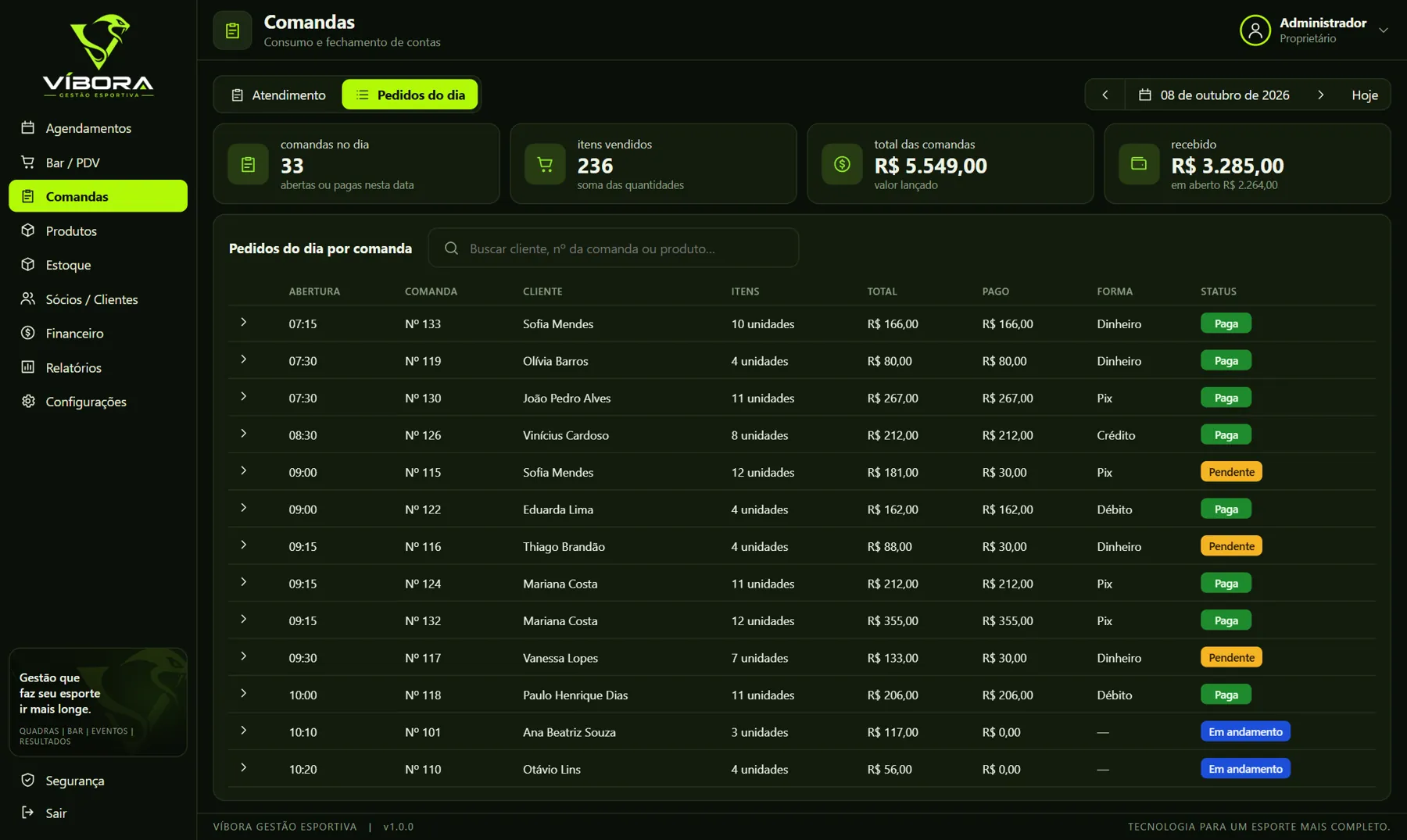The height and width of the screenshot is (840, 1407).
Task: Click the Paga badge for Eduarda Lima
Action: click(1226, 509)
